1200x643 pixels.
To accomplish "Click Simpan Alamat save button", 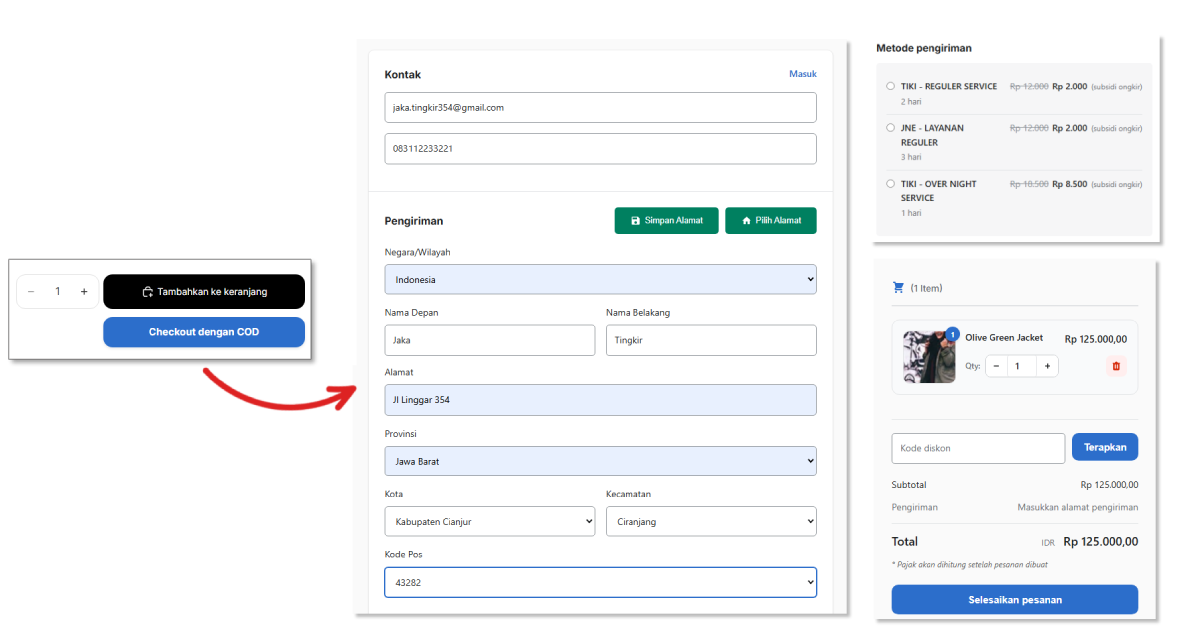I will pos(666,220).
